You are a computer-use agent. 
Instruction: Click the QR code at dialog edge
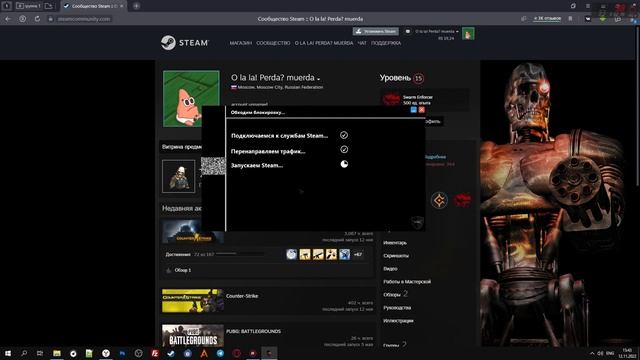pyautogui.click(x=213, y=166)
